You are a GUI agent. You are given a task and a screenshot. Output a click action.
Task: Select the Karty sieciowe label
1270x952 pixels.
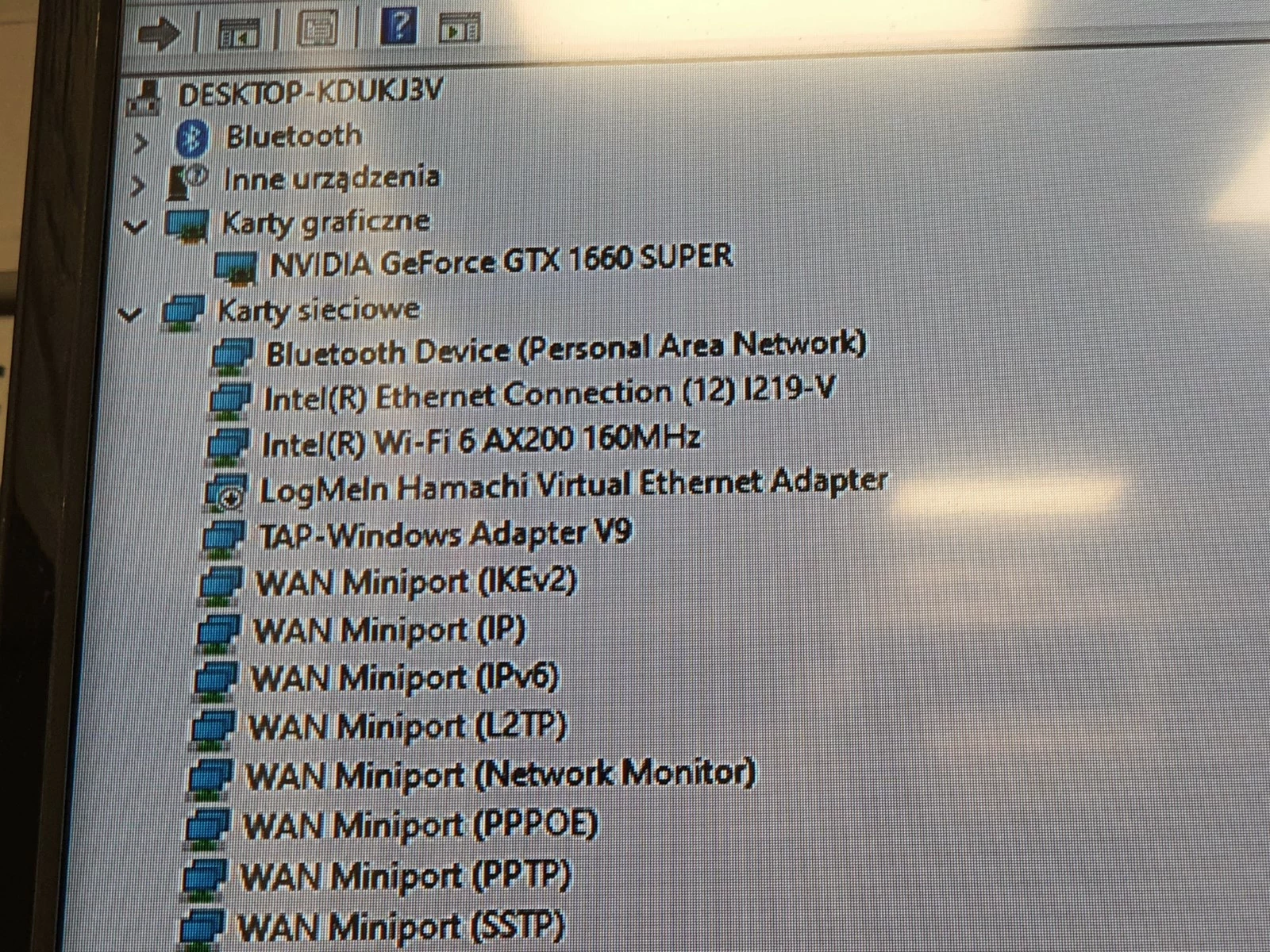(318, 309)
